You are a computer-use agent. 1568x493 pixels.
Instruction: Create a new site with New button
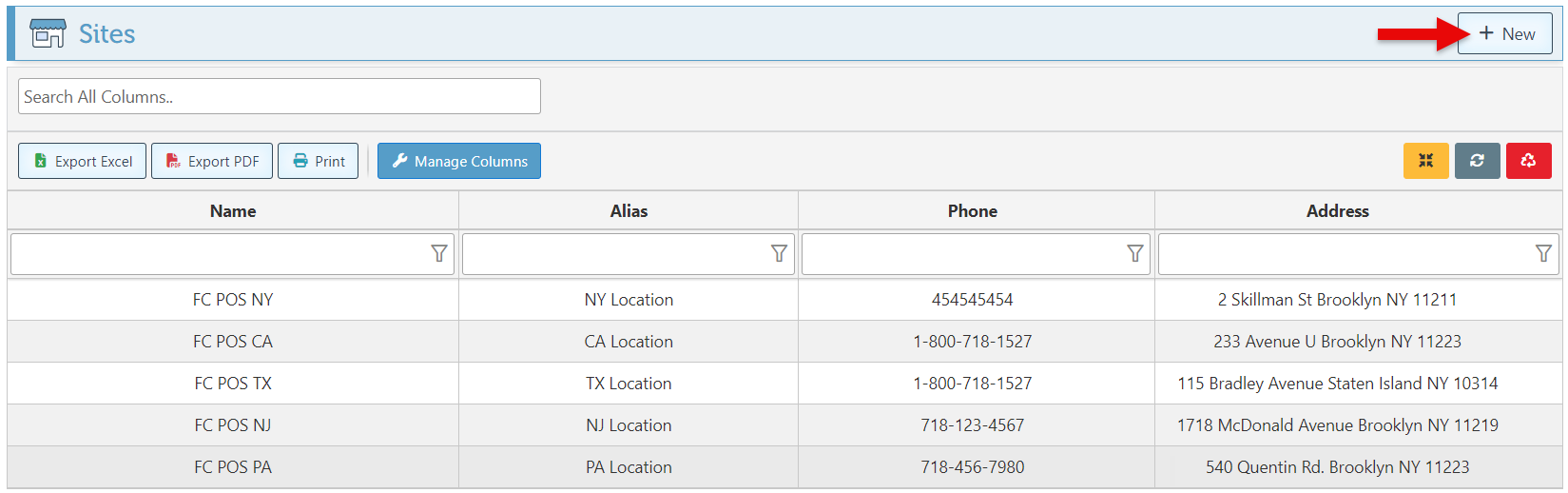point(1505,34)
